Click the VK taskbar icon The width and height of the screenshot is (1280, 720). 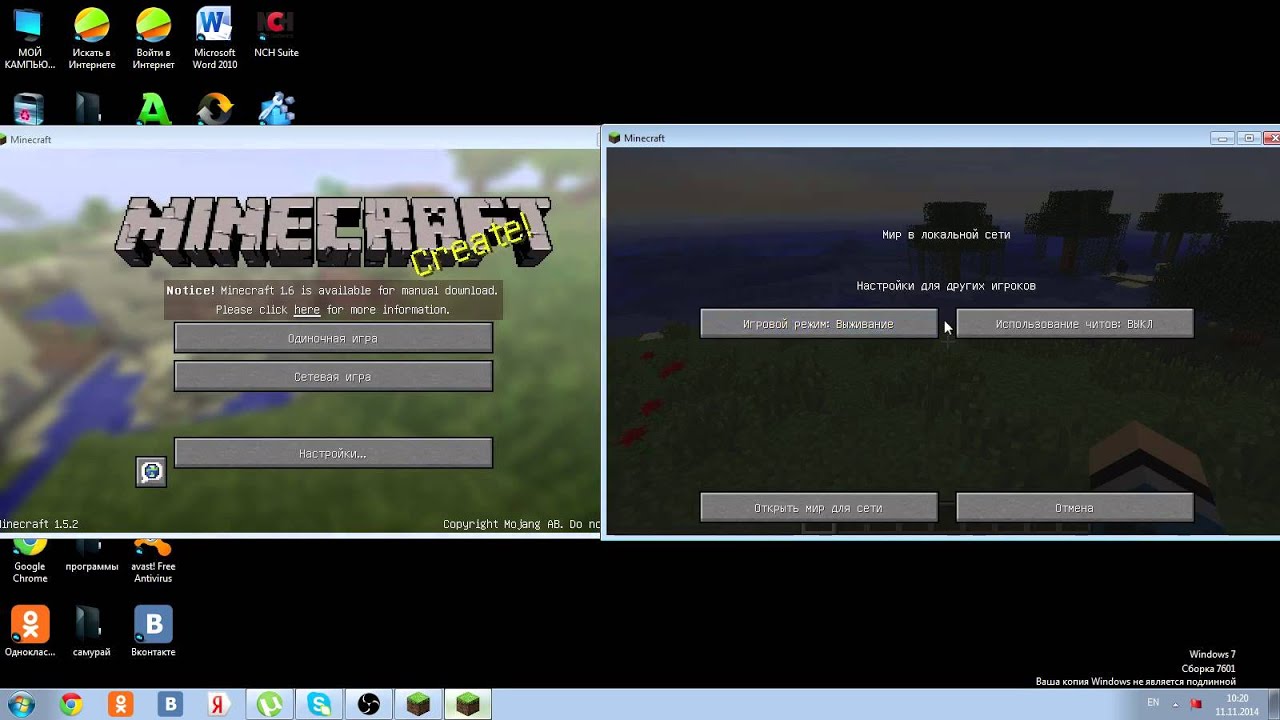171,705
